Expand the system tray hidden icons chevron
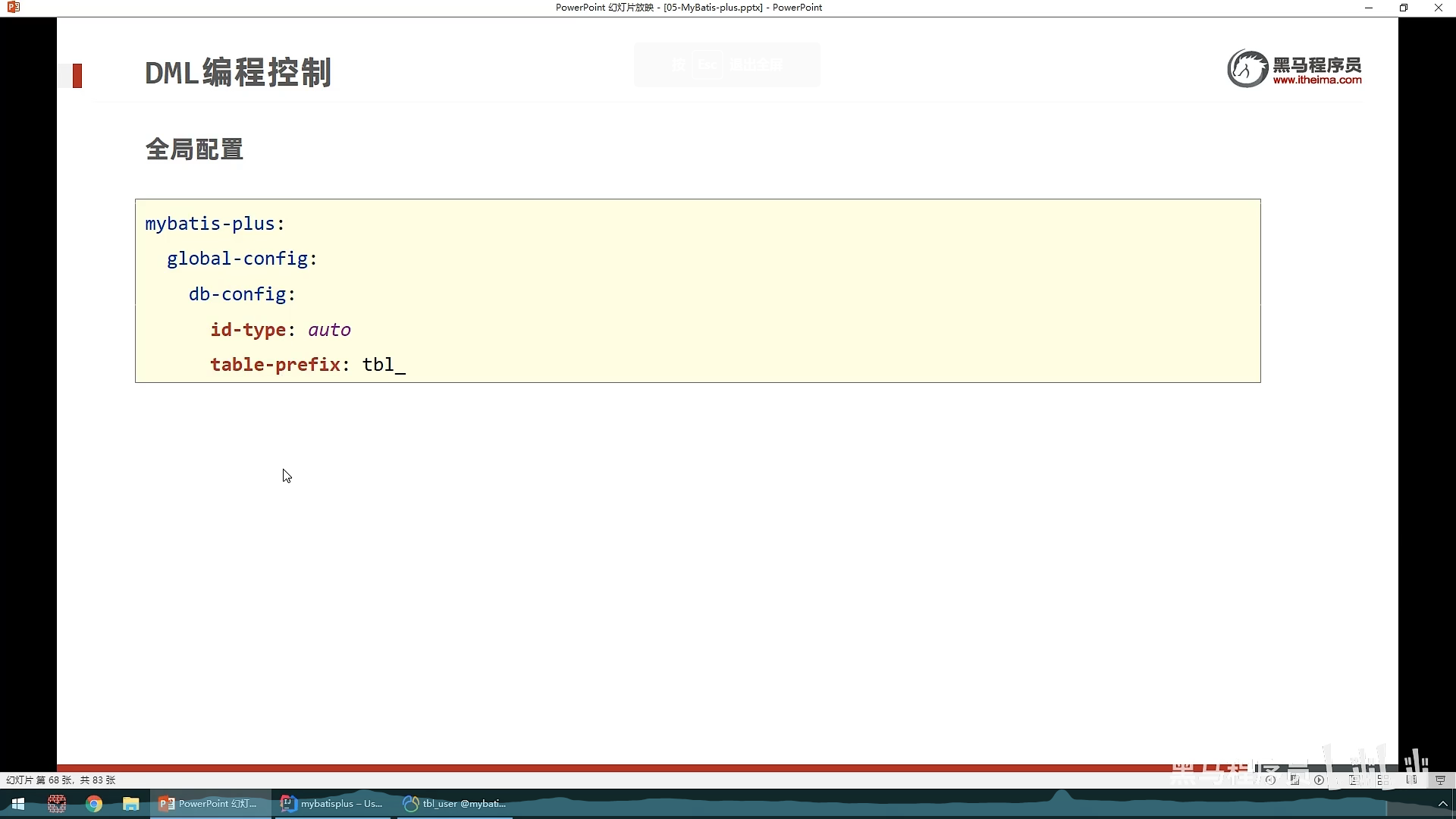The height and width of the screenshot is (819, 1456). tap(1442, 804)
